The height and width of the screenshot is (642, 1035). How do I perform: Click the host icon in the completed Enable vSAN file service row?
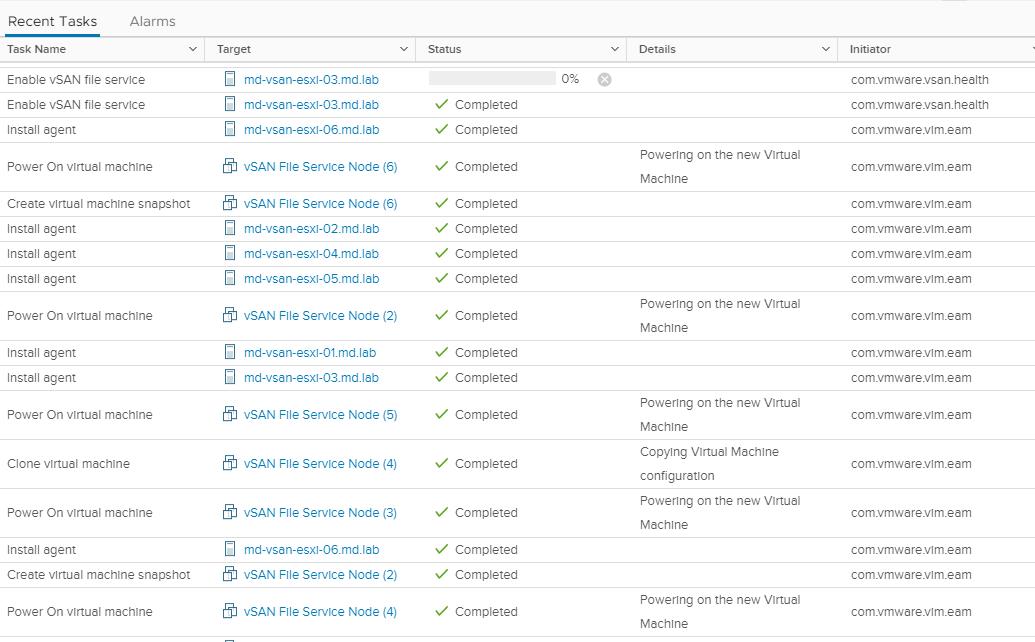230,104
